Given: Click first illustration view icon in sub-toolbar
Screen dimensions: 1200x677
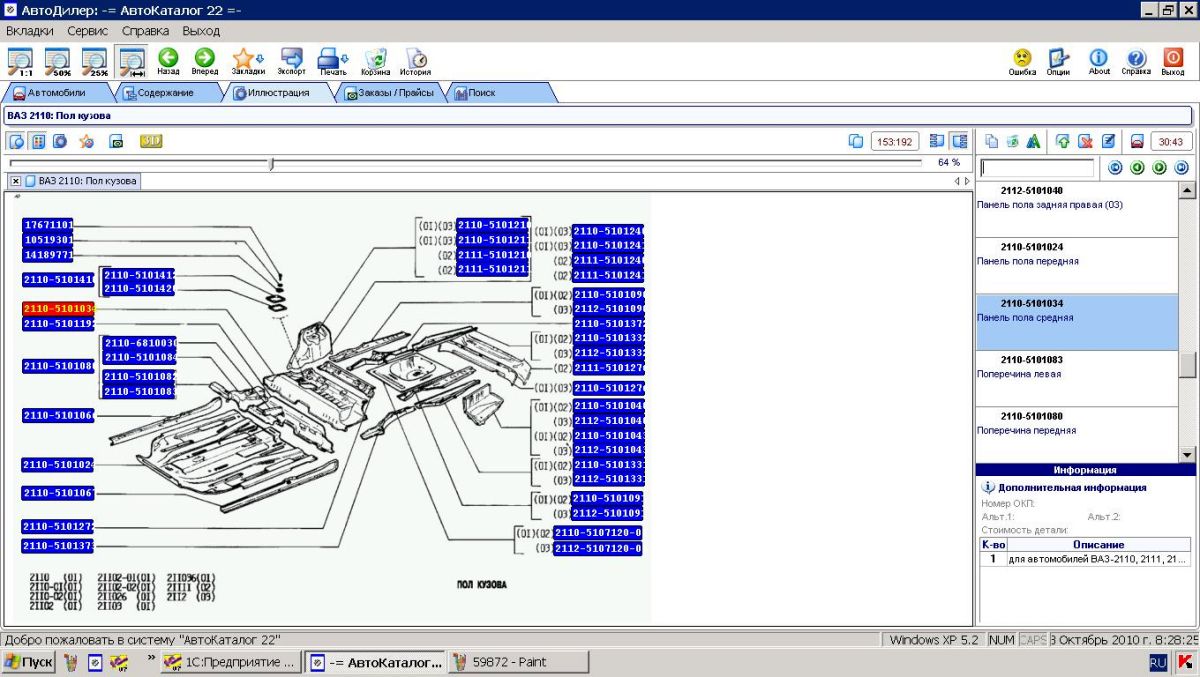Looking at the screenshot, I should (17, 141).
